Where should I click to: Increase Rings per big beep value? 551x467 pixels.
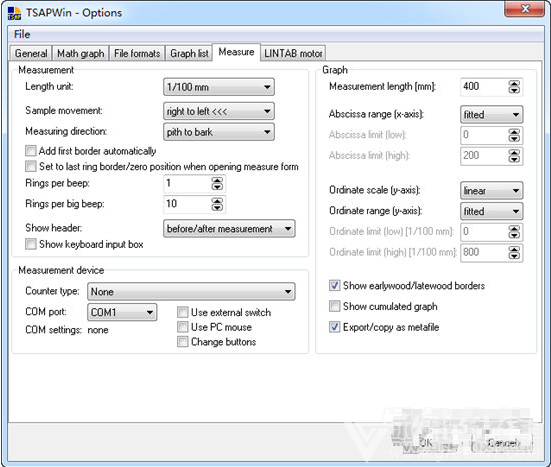[217, 201]
